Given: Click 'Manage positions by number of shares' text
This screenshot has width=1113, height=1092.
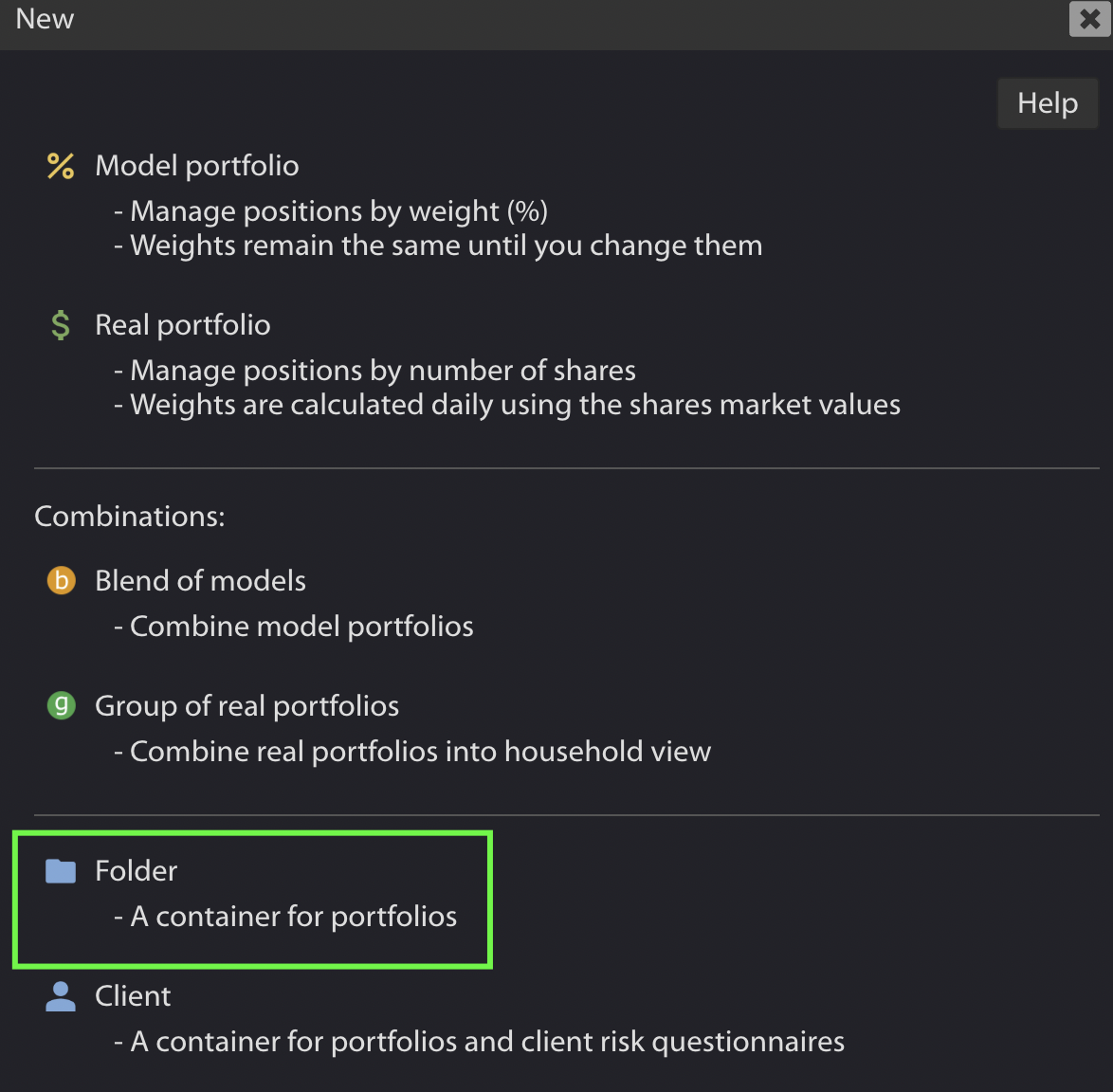Looking at the screenshot, I should (x=374, y=371).
